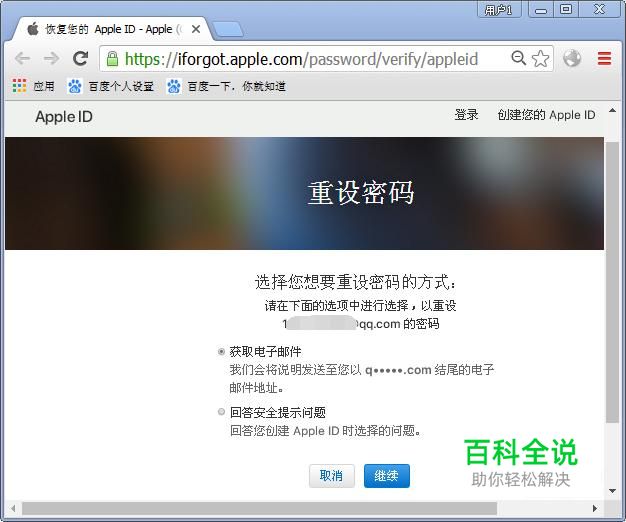Bookmark this page with the star icon

click(x=541, y=59)
